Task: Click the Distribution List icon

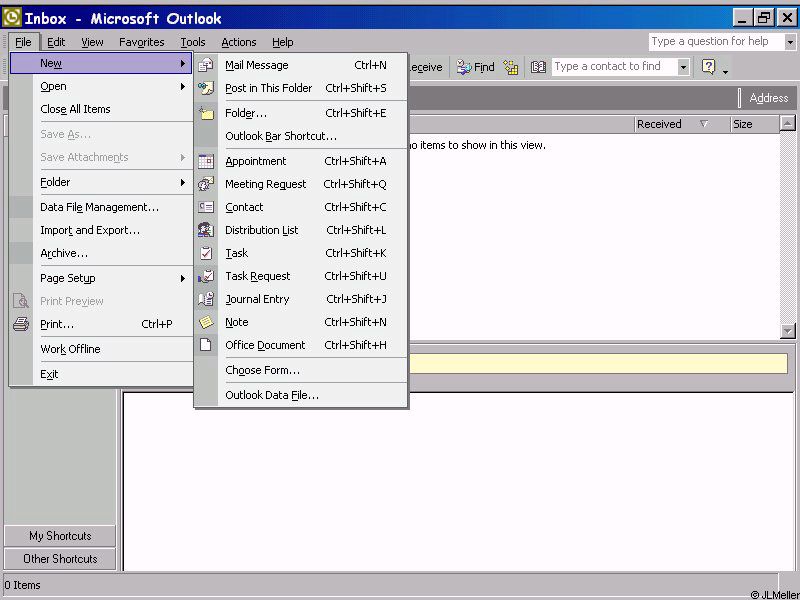Action: (206, 230)
